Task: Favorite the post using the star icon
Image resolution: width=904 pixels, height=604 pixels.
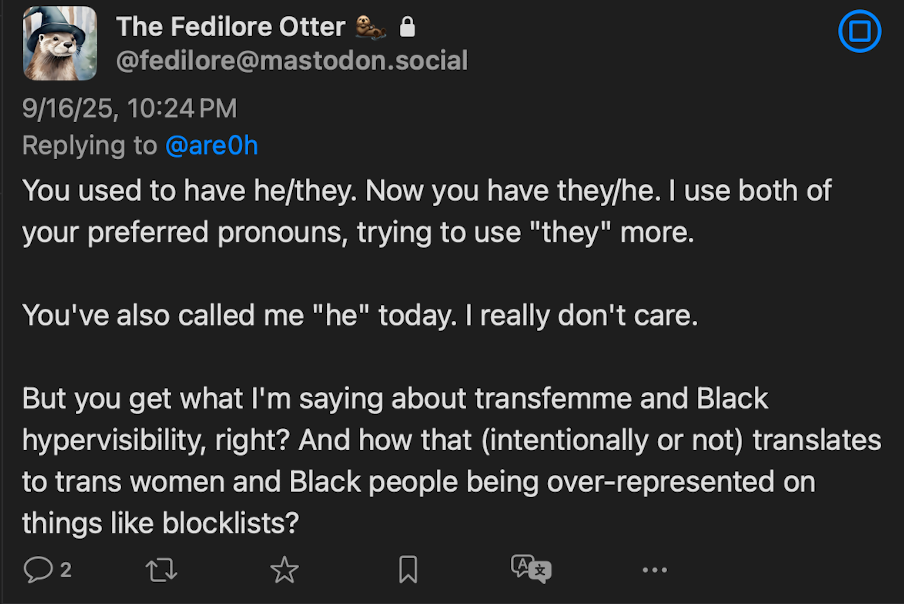Action: point(285,570)
